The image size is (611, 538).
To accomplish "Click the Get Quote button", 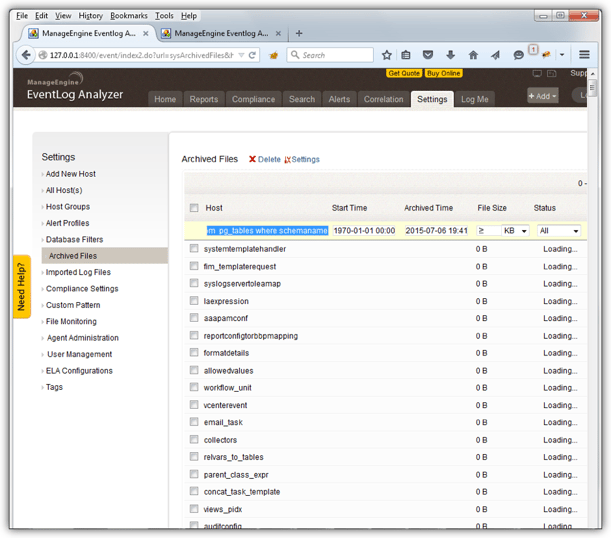I will click(403, 73).
